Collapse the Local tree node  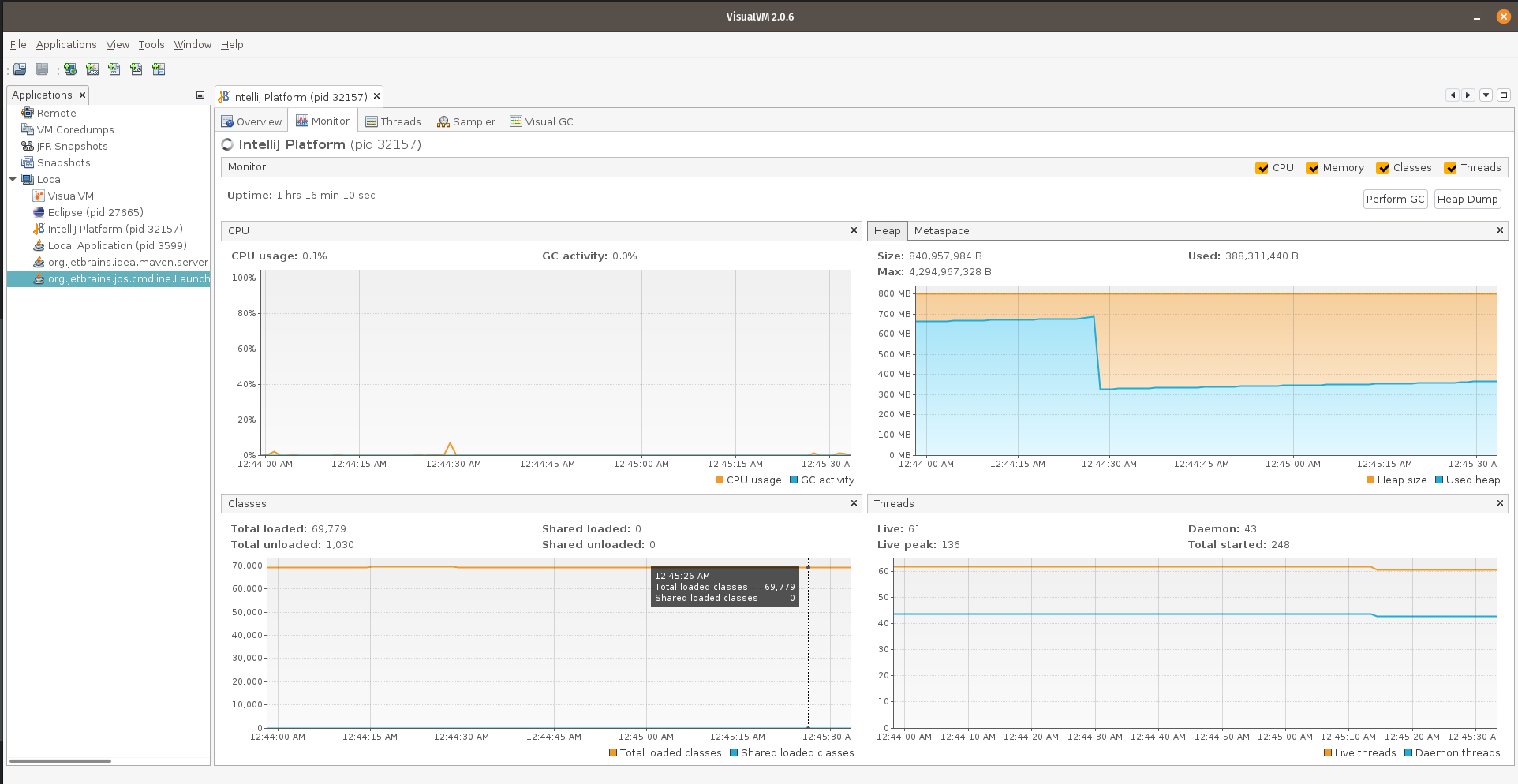point(13,179)
